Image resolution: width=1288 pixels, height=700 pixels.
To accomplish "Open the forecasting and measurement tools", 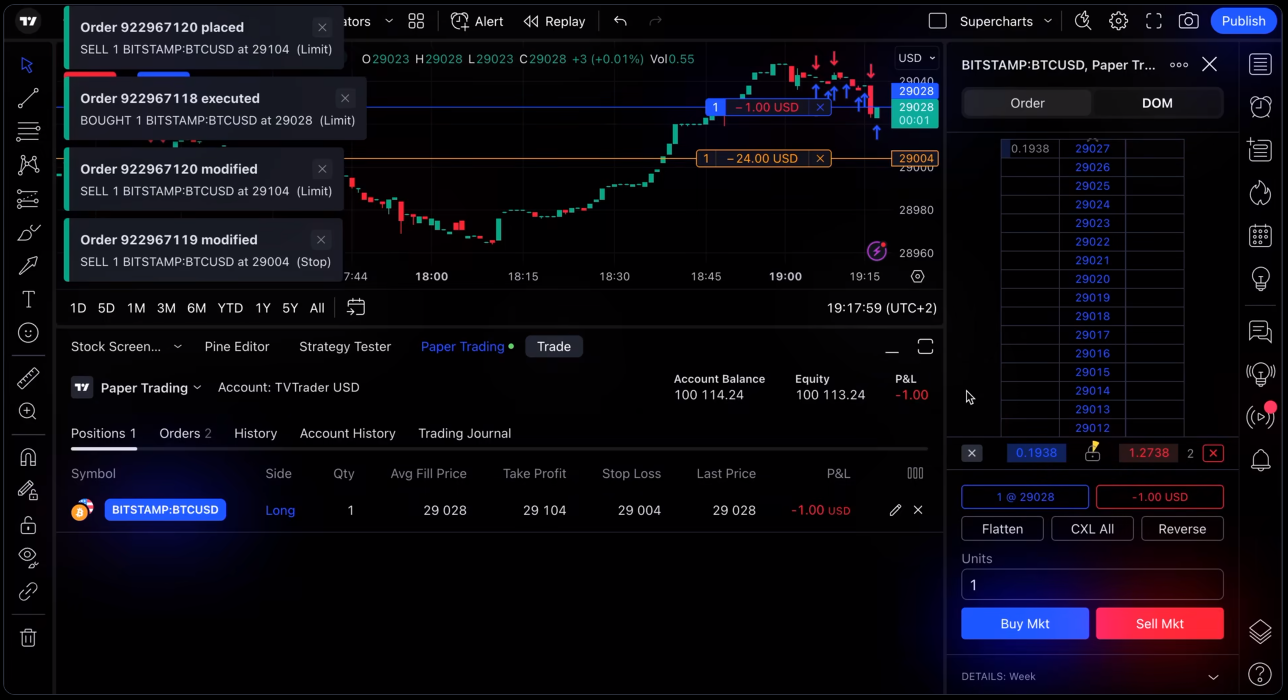I will point(28,200).
